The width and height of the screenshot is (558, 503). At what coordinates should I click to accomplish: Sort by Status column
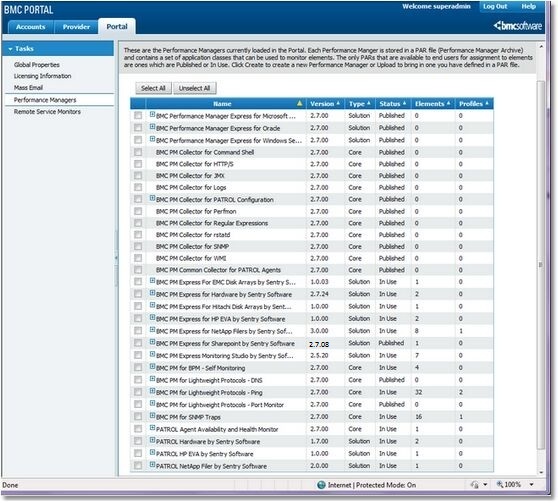coord(393,104)
